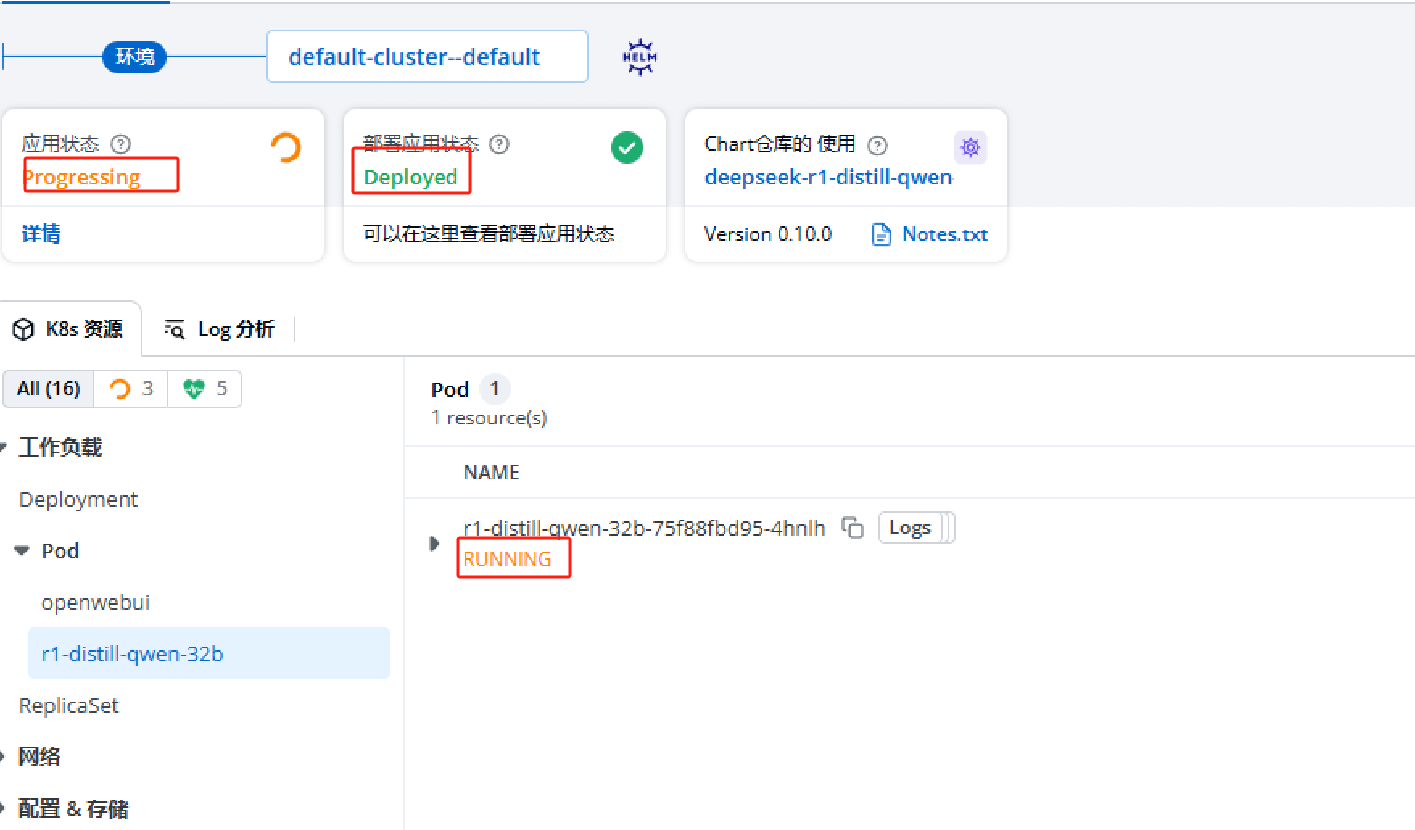Click the help icon next to Chart仓库的 使用
The height and width of the screenshot is (830, 1415).
tap(877, 146)
